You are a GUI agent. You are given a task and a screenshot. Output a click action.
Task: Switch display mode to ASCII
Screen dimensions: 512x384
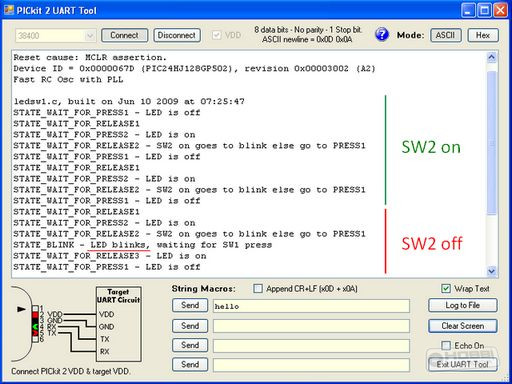[446, 35]
